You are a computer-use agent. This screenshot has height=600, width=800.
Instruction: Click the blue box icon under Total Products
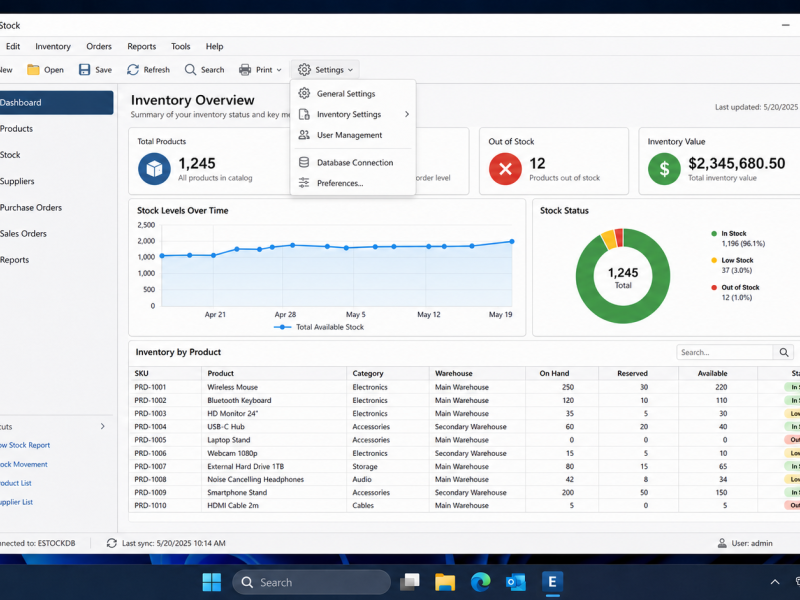coord(154,168)
